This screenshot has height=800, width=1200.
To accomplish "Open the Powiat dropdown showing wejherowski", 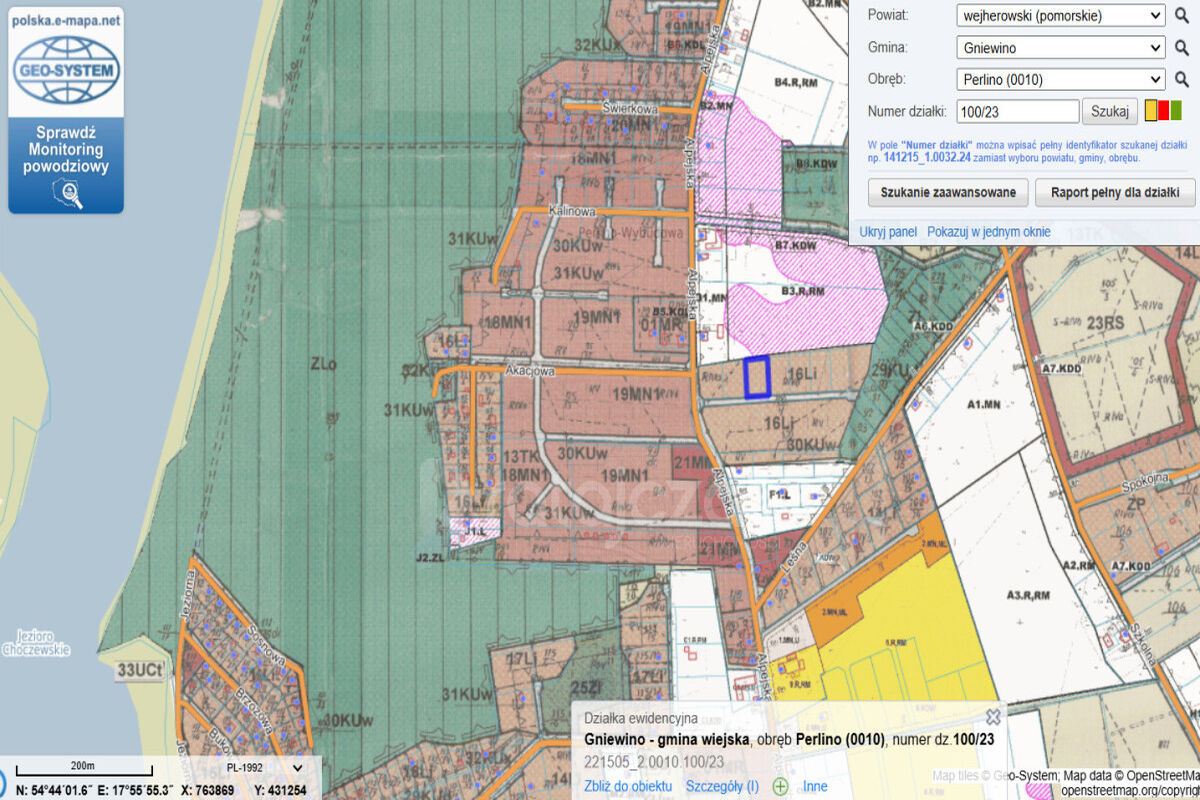I will (1060, 15).
